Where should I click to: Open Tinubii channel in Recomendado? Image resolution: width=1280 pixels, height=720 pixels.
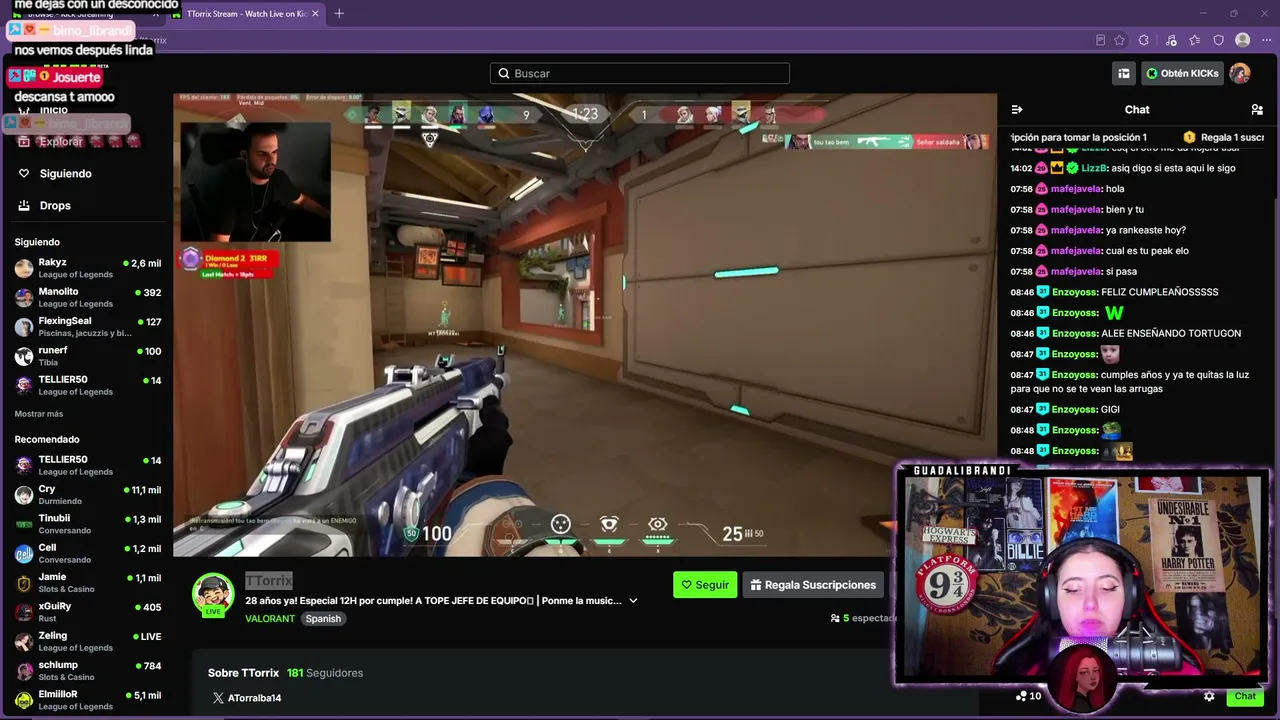[x=88, y=524]
